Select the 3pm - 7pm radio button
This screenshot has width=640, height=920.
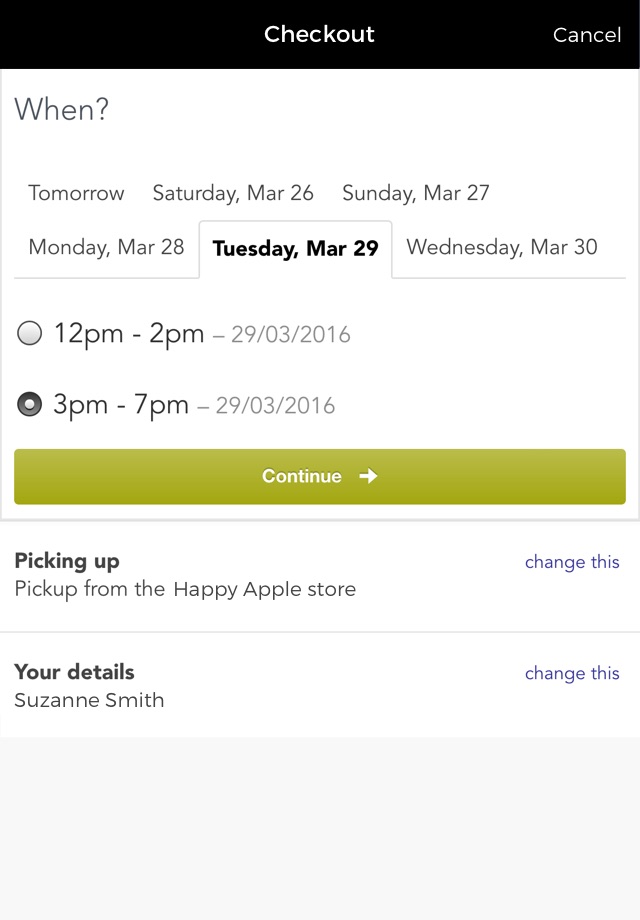(29, 404)
